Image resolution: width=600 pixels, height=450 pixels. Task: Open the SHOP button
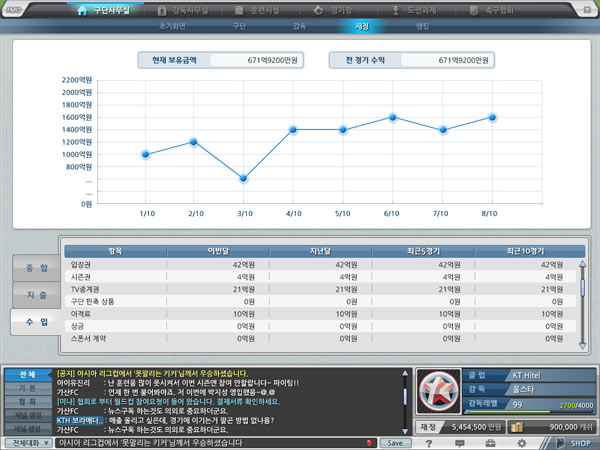click(x=574, y=443)
